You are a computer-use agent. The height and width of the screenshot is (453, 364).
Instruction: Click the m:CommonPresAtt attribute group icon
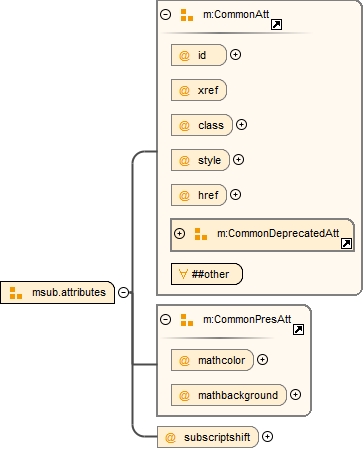tap(187, 320)
